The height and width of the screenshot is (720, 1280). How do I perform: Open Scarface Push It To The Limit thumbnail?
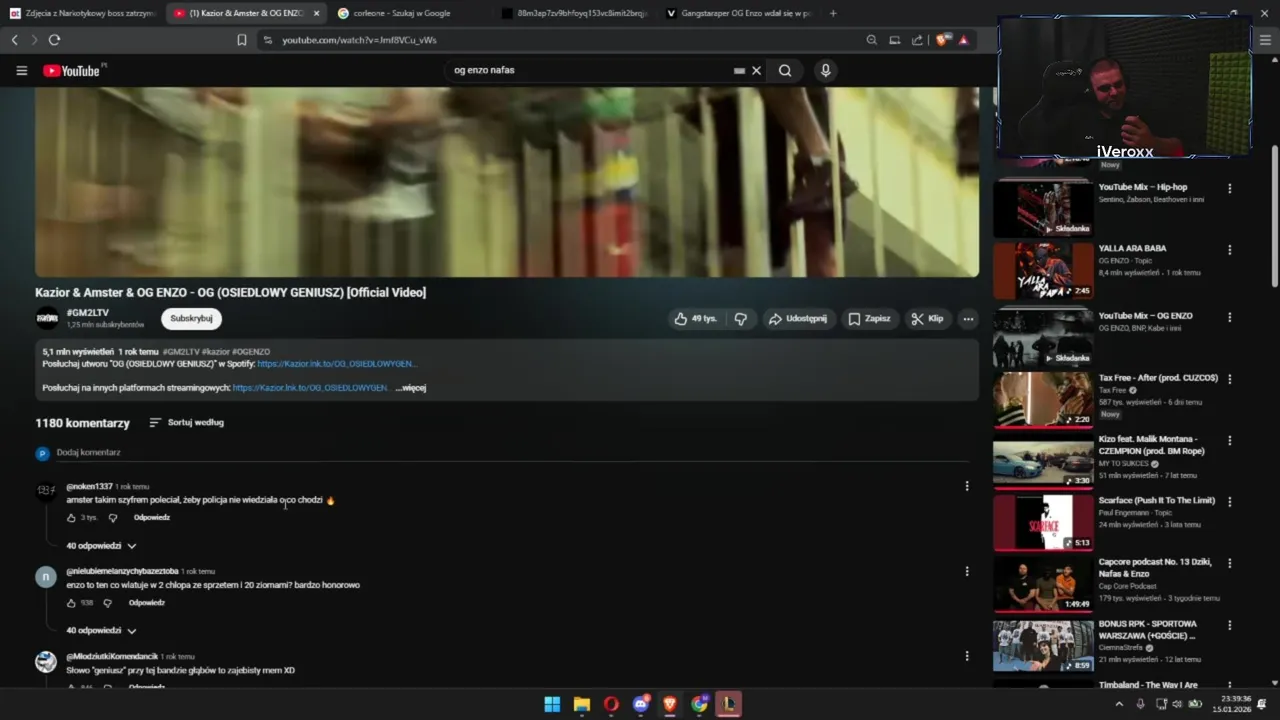pyautogui.click(x=1043, y=522)
